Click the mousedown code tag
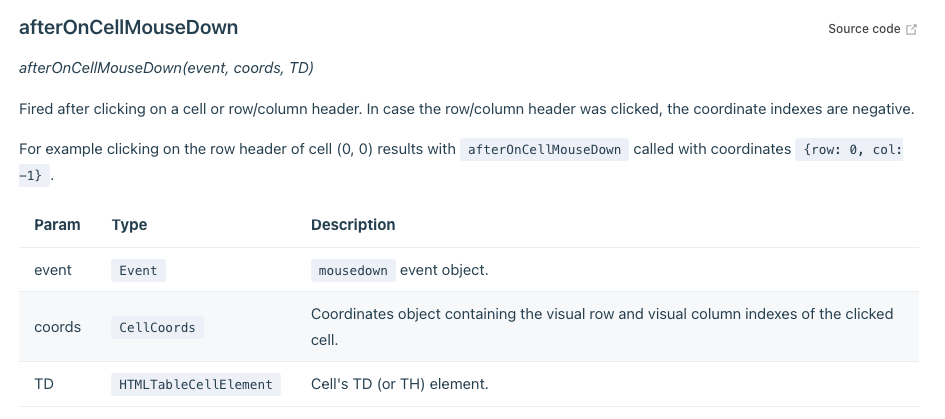Screen dimensions: 945x419 353,271
